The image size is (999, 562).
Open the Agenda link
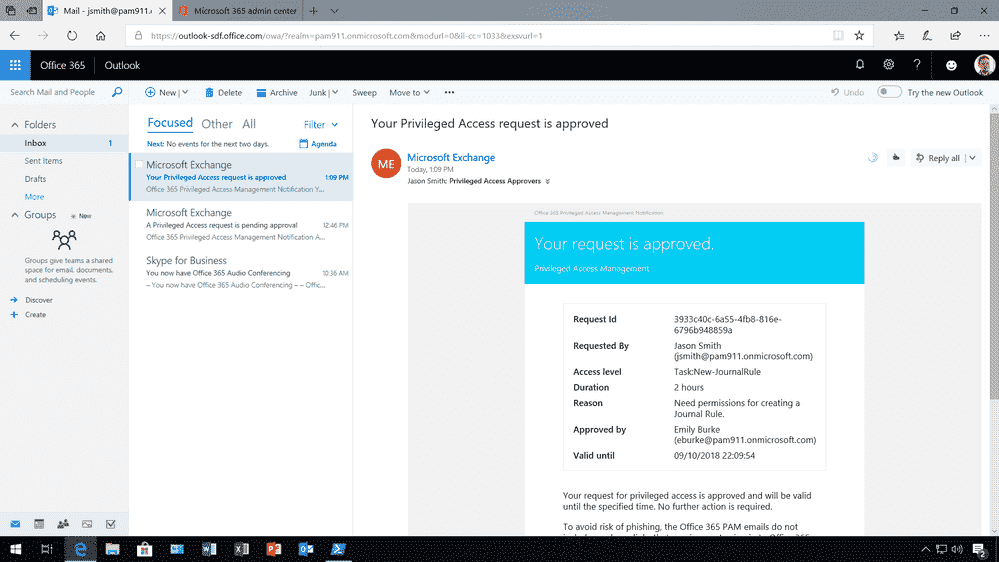[x=318, y=143]
